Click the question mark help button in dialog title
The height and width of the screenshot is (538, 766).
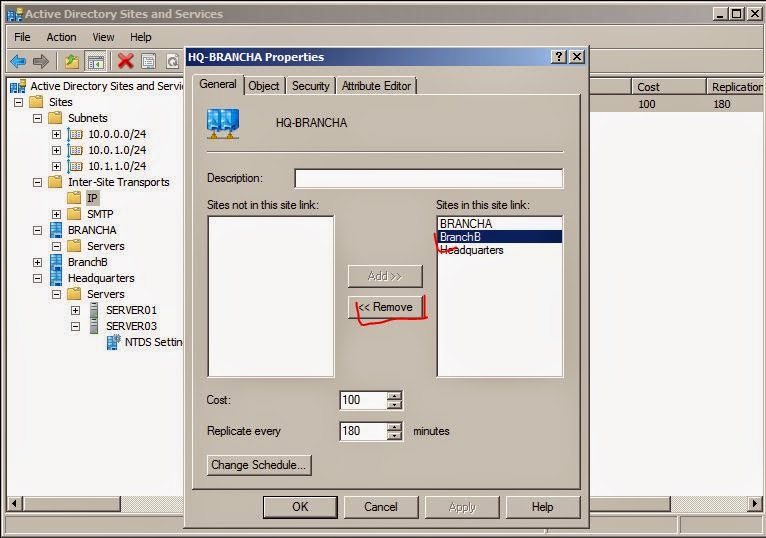(558, 57)
